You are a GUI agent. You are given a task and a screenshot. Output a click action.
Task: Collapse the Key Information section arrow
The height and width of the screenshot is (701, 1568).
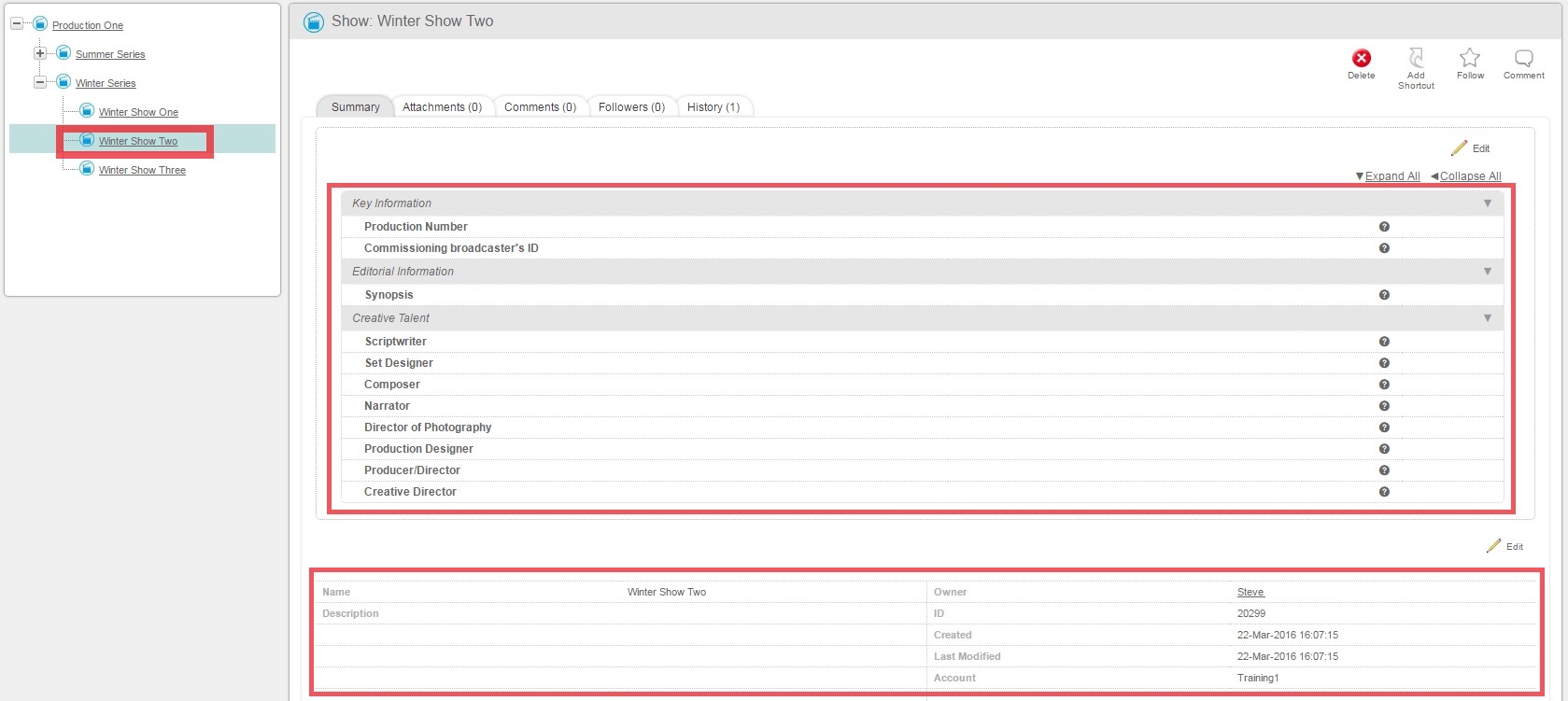tap(1488, 203)
